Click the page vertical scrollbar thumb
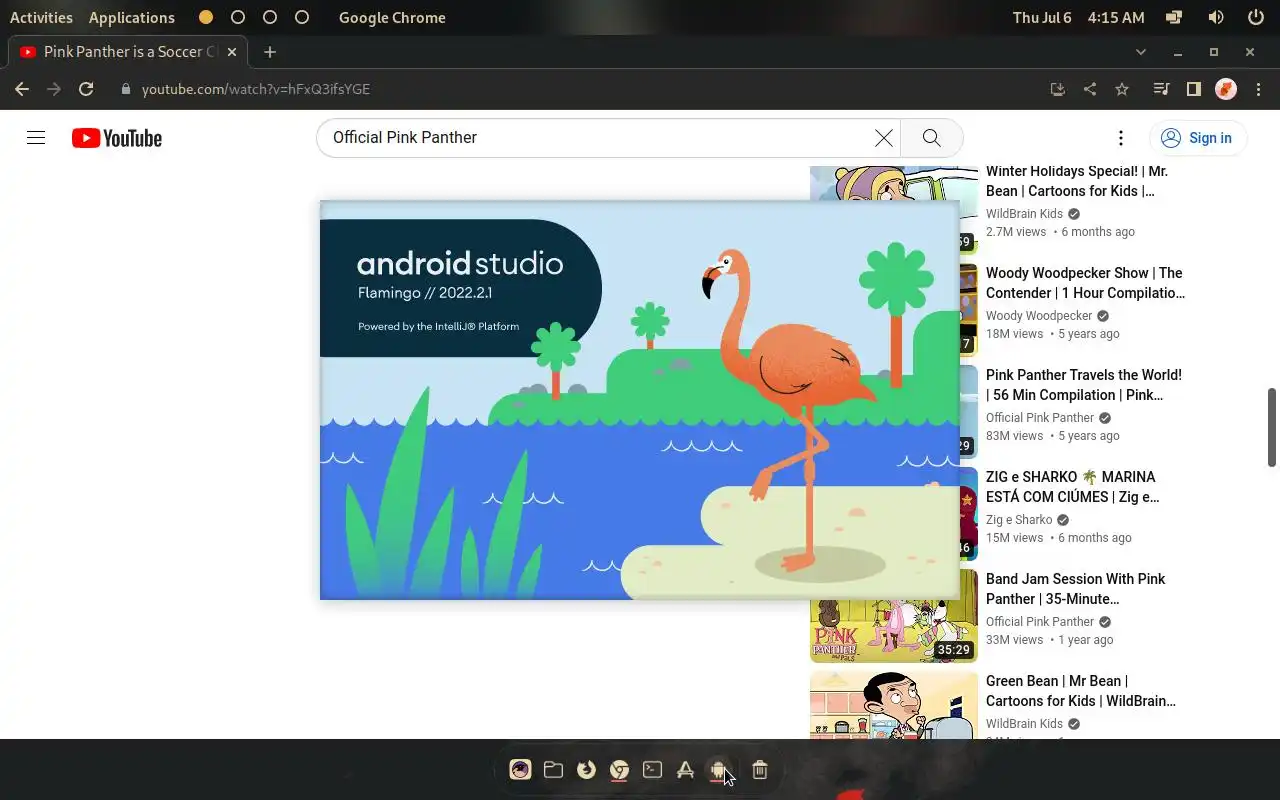The width and height of the screenshot is (1280, 800). [1272, 427]
